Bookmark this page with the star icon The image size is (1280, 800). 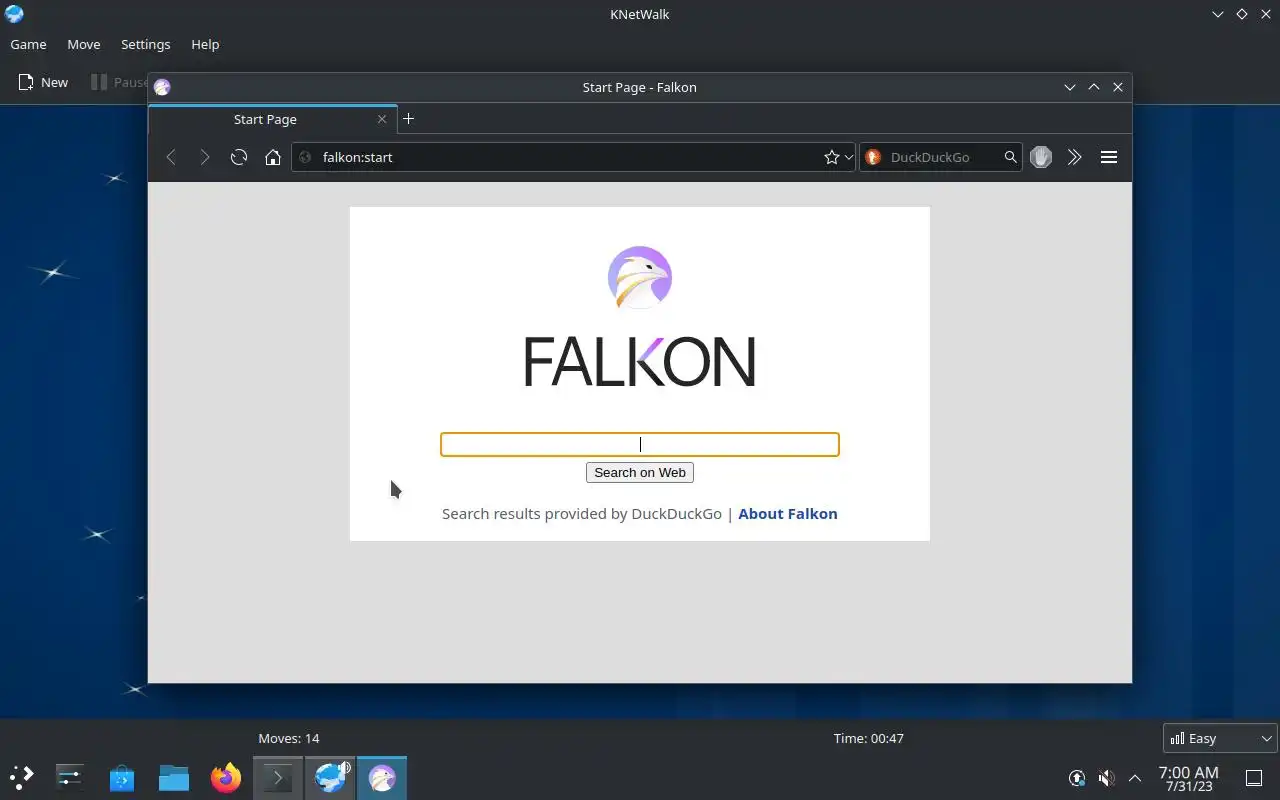[x=831, y=157]
